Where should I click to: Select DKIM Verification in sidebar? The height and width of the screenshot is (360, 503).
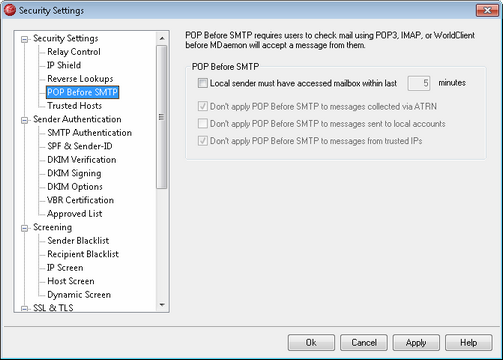(x=82, y=160)
